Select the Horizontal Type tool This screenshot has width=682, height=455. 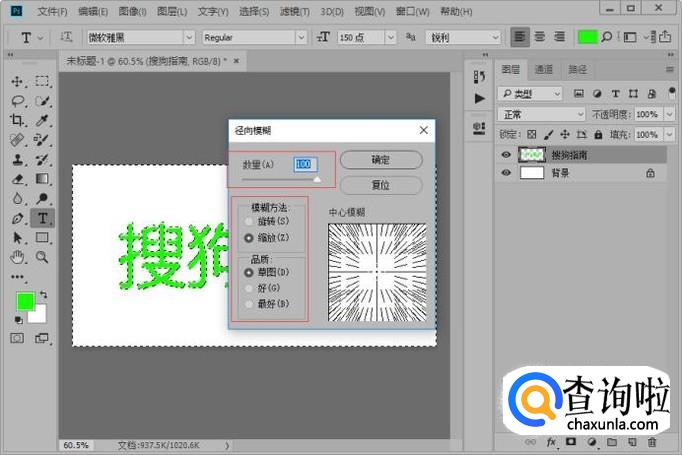[x=43, y=218]
